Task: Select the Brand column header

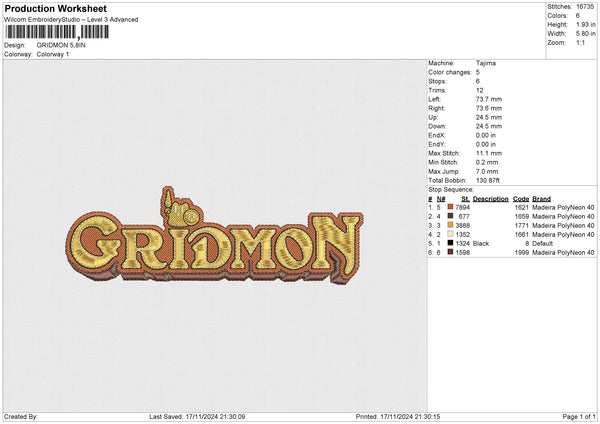Action: [x=541, y=199]
